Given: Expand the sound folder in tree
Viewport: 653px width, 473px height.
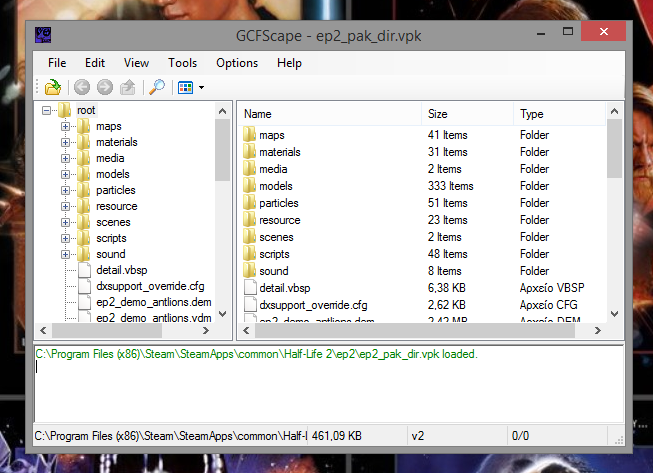Looking at the screenshot, I should pos(65,254).
